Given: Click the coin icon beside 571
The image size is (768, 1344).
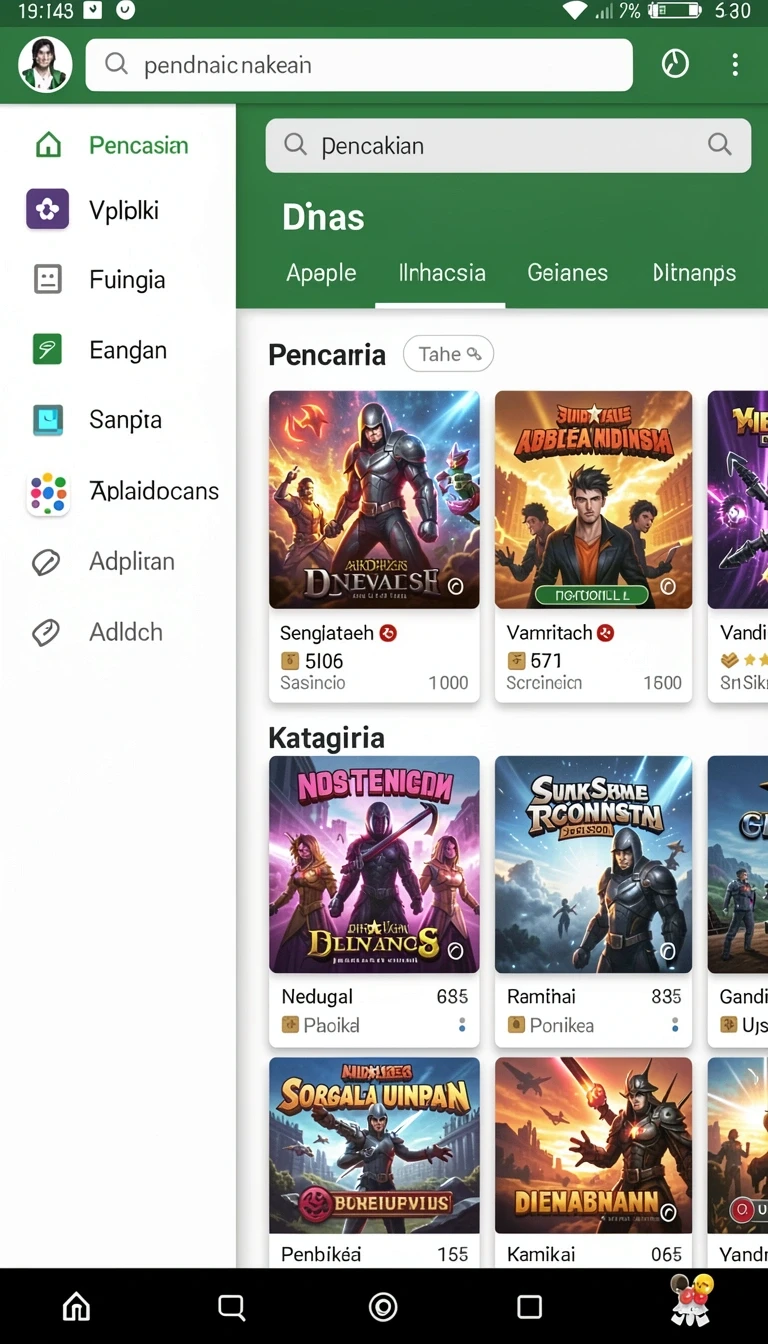Looking at the screenshot, I should click(x=516, y=660).
